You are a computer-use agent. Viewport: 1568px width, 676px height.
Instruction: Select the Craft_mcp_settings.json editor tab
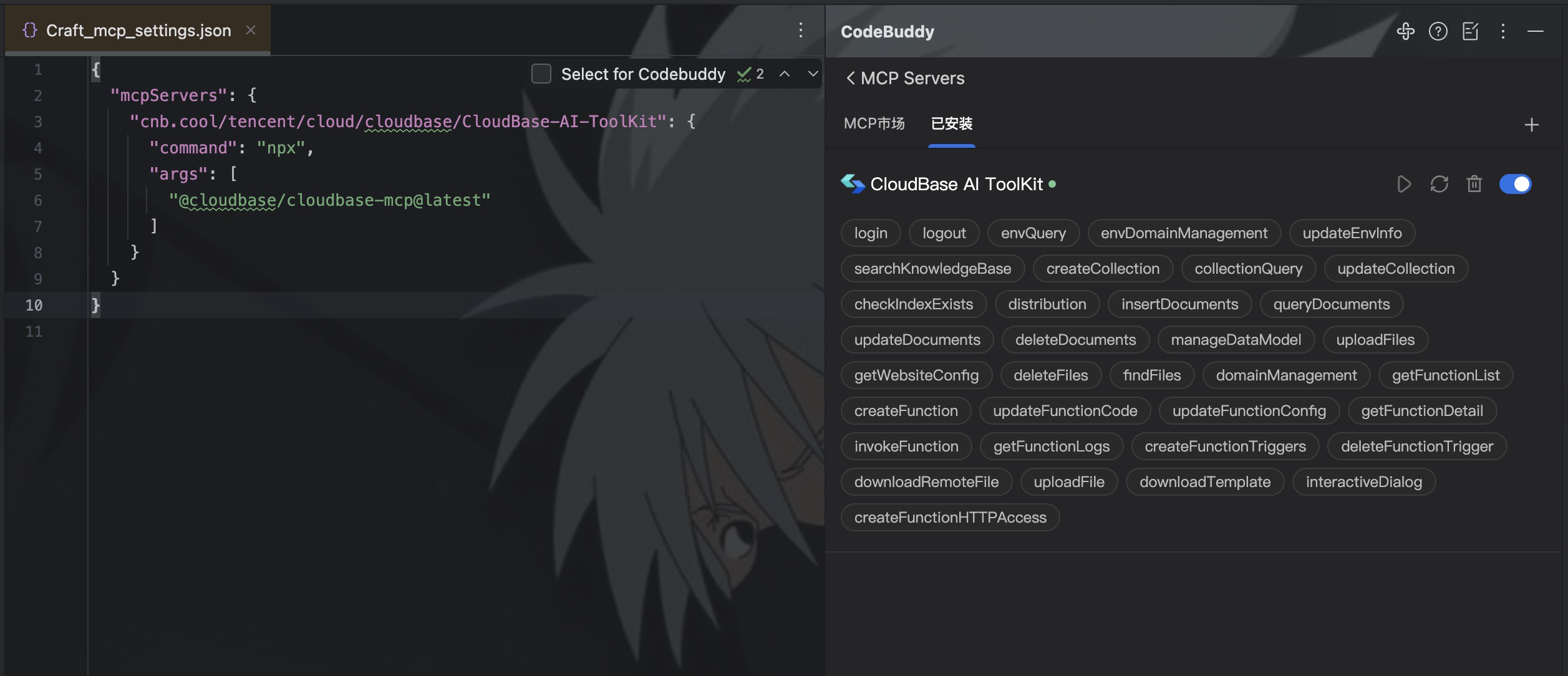138,30
